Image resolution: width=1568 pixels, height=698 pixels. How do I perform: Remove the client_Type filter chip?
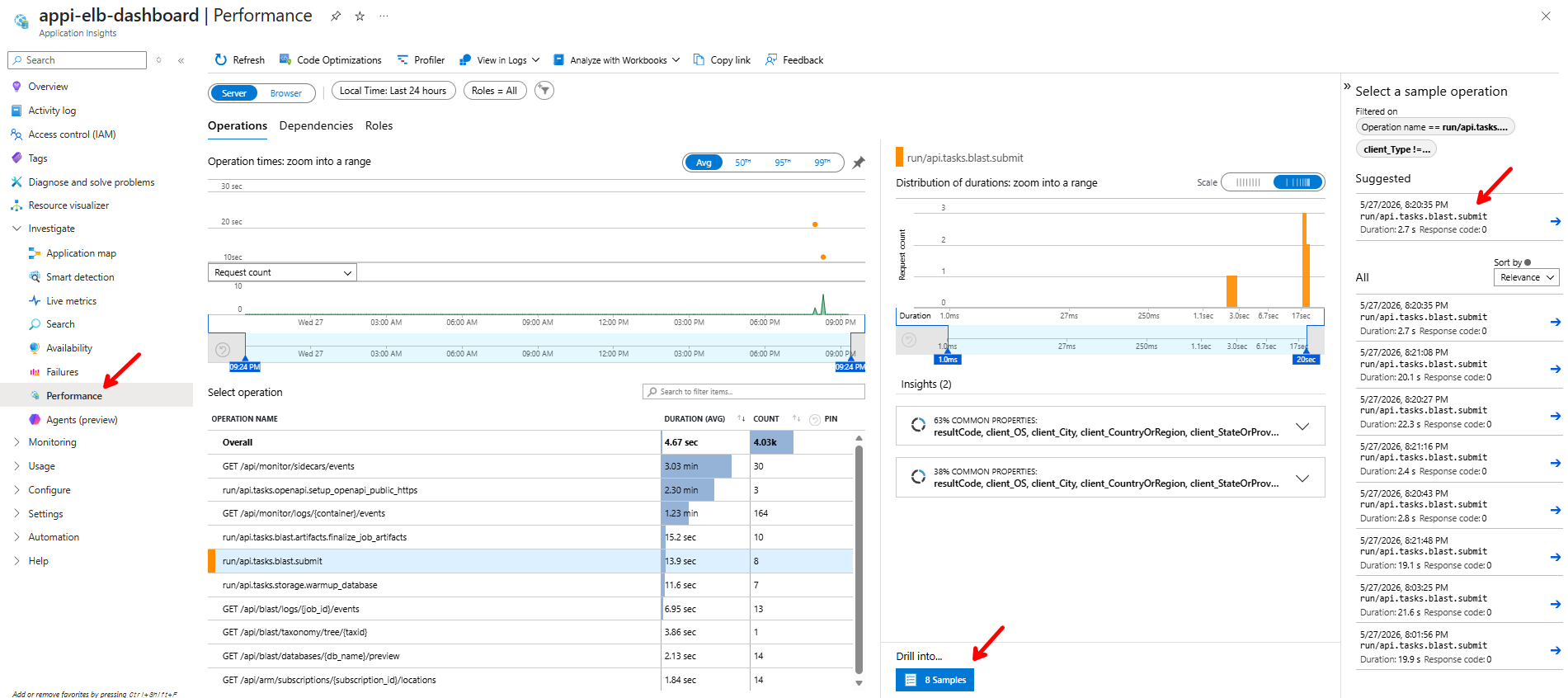(x=1396, y=149)
